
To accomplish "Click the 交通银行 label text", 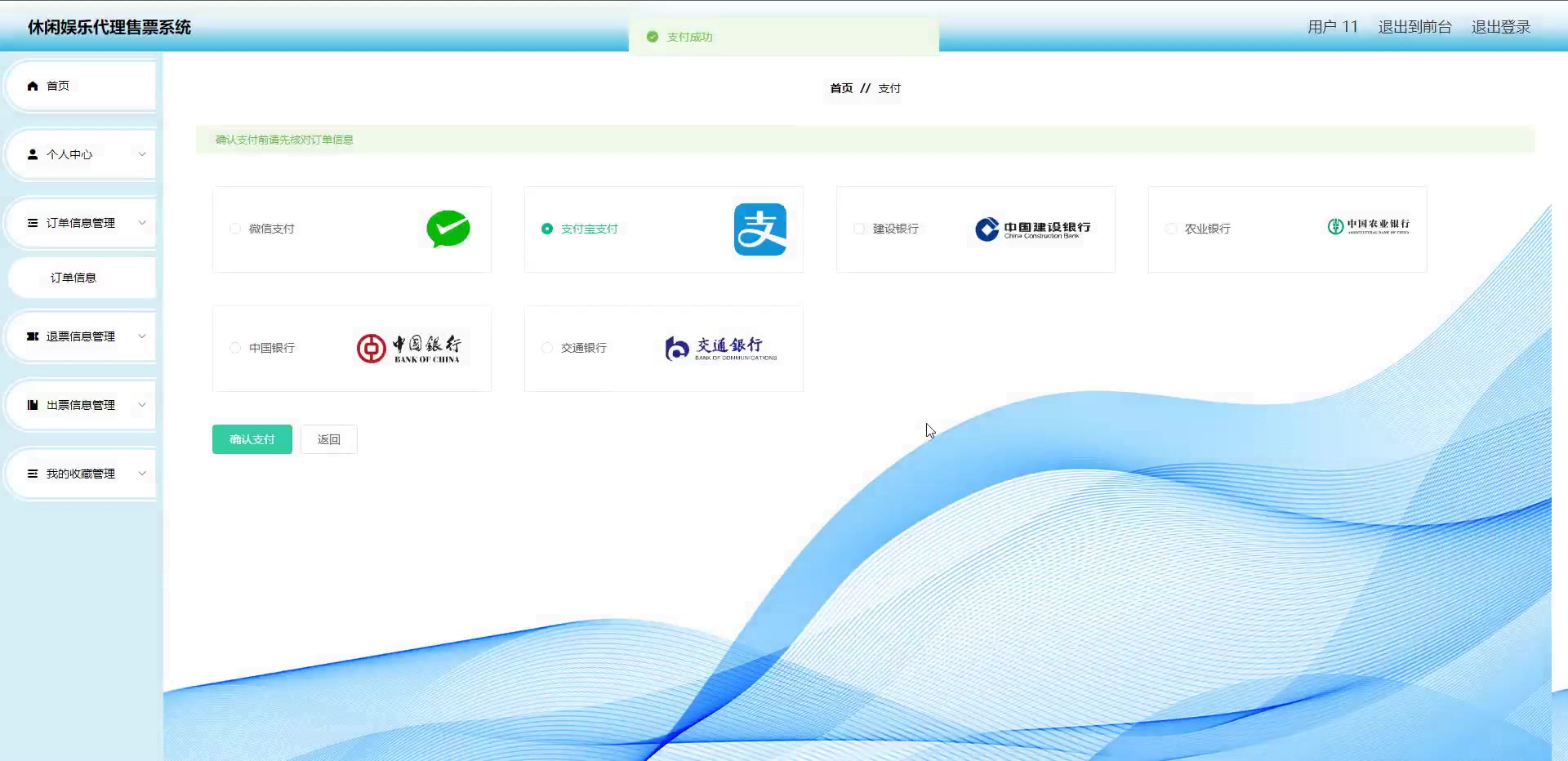I will [584, 348].
